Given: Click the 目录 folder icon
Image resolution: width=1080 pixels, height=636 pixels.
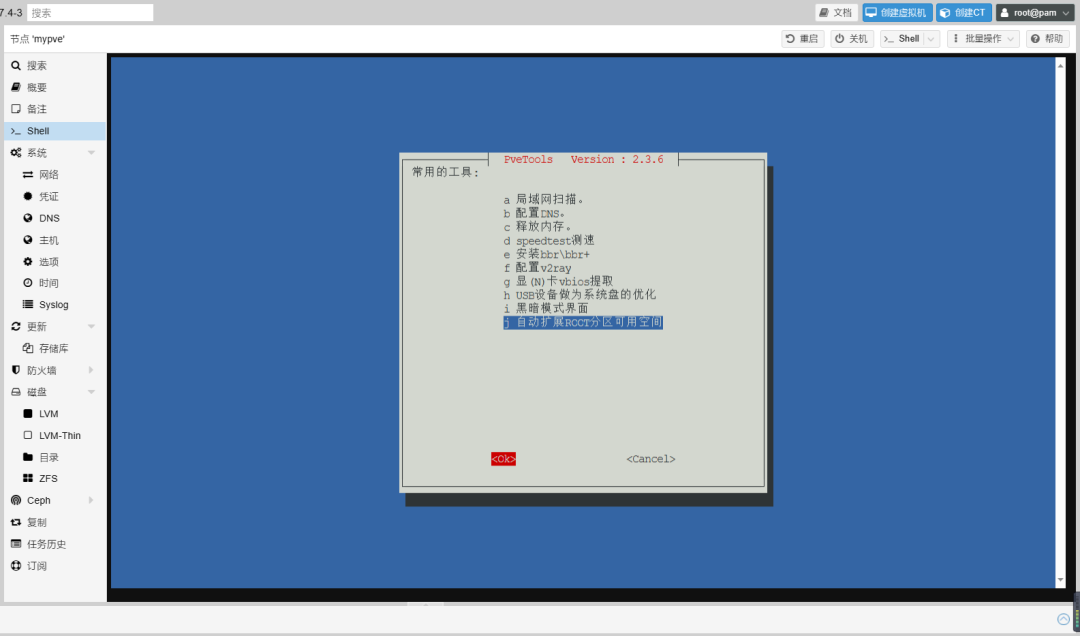Looking at the screenshot, I should tap(28, 457).
